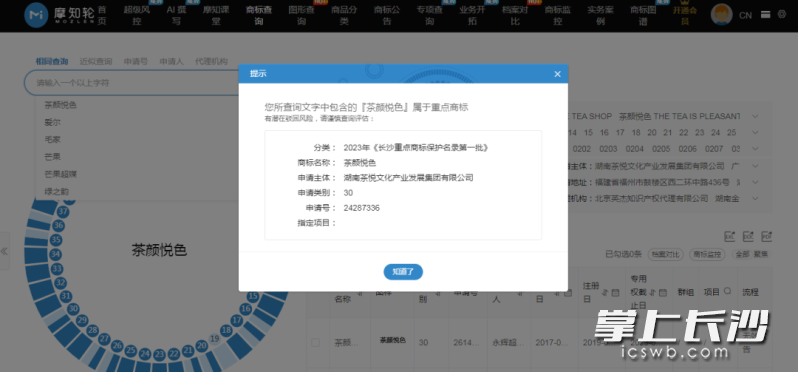Select class 32 on the ring chart
This screenshot has height=372, width=798.
(61, 282)
